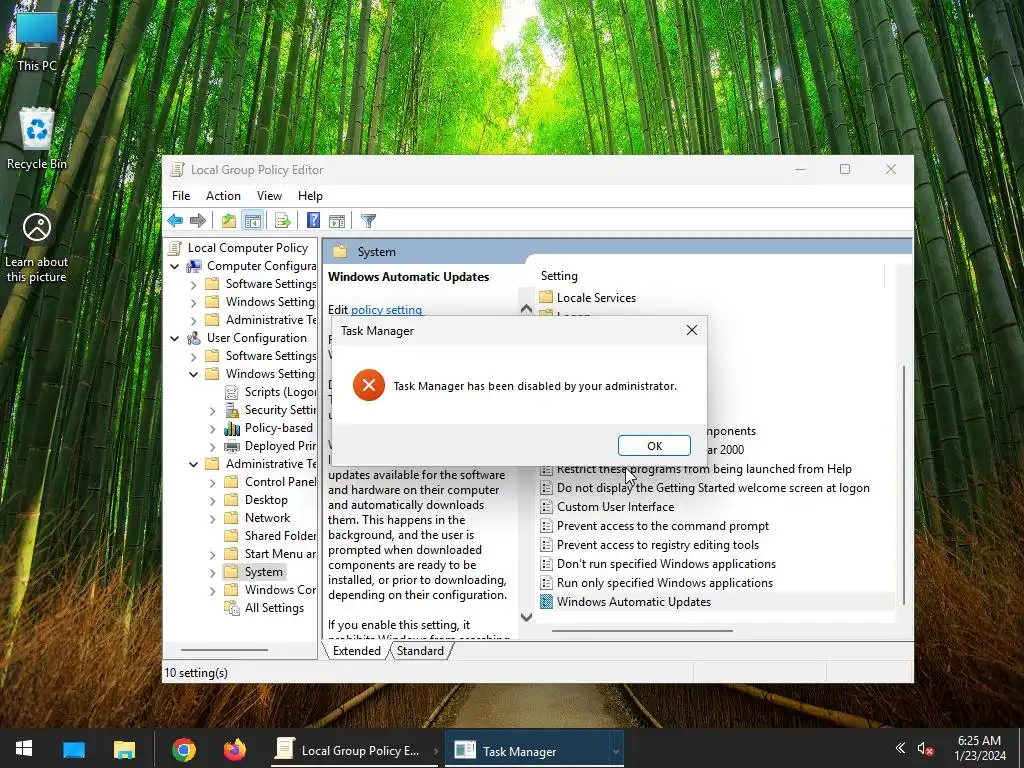Open the Help menu
1024x768 pixels.
coord(310,196)
